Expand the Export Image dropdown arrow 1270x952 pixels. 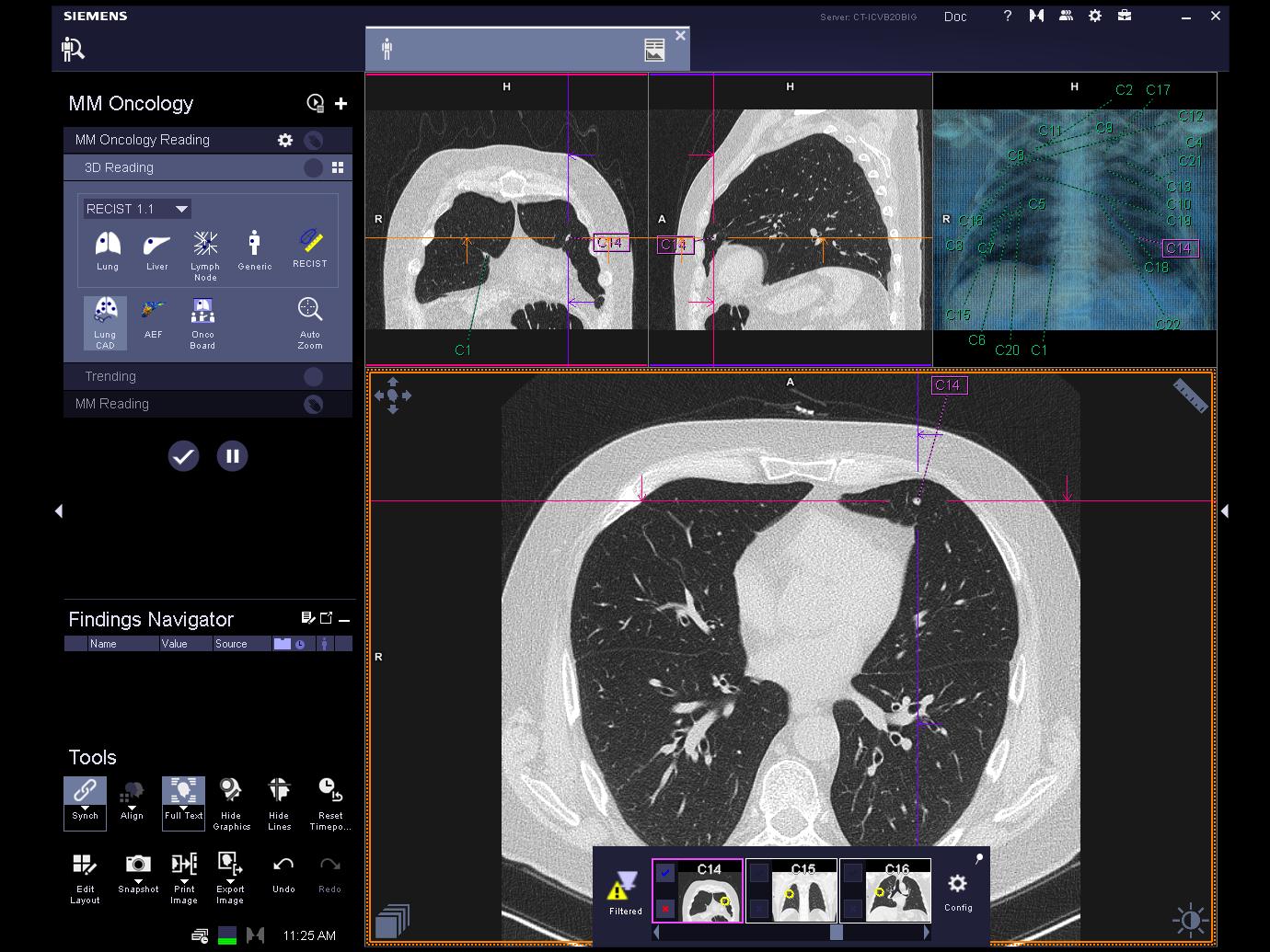[x=230, y=881]
